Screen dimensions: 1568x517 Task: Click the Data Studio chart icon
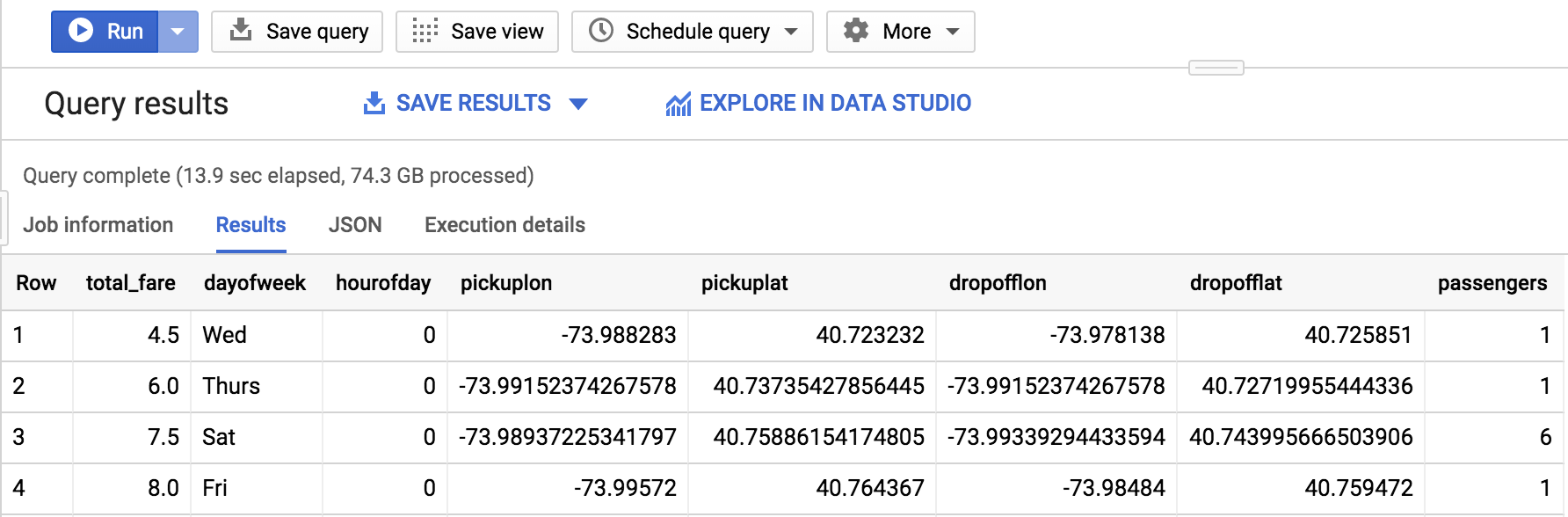coord(678,105)
